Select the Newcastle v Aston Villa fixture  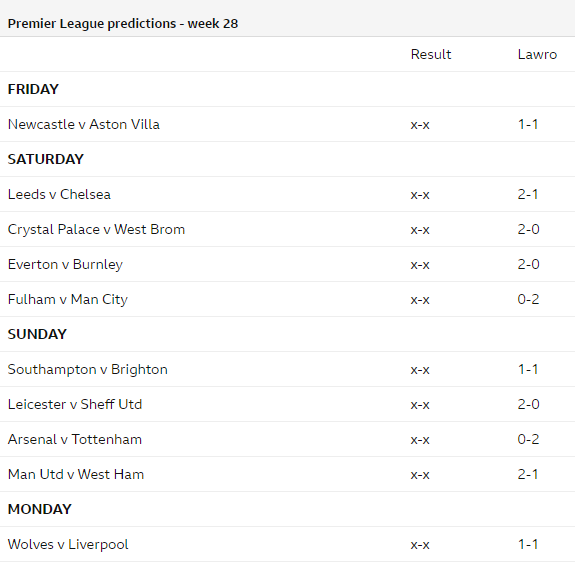(84, 124)
